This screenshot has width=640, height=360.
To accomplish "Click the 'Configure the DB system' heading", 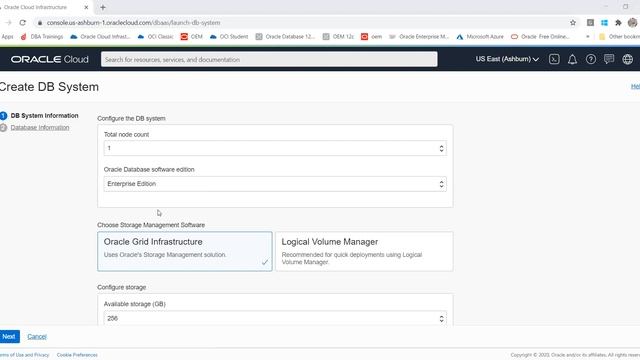I will click(131, 118).
